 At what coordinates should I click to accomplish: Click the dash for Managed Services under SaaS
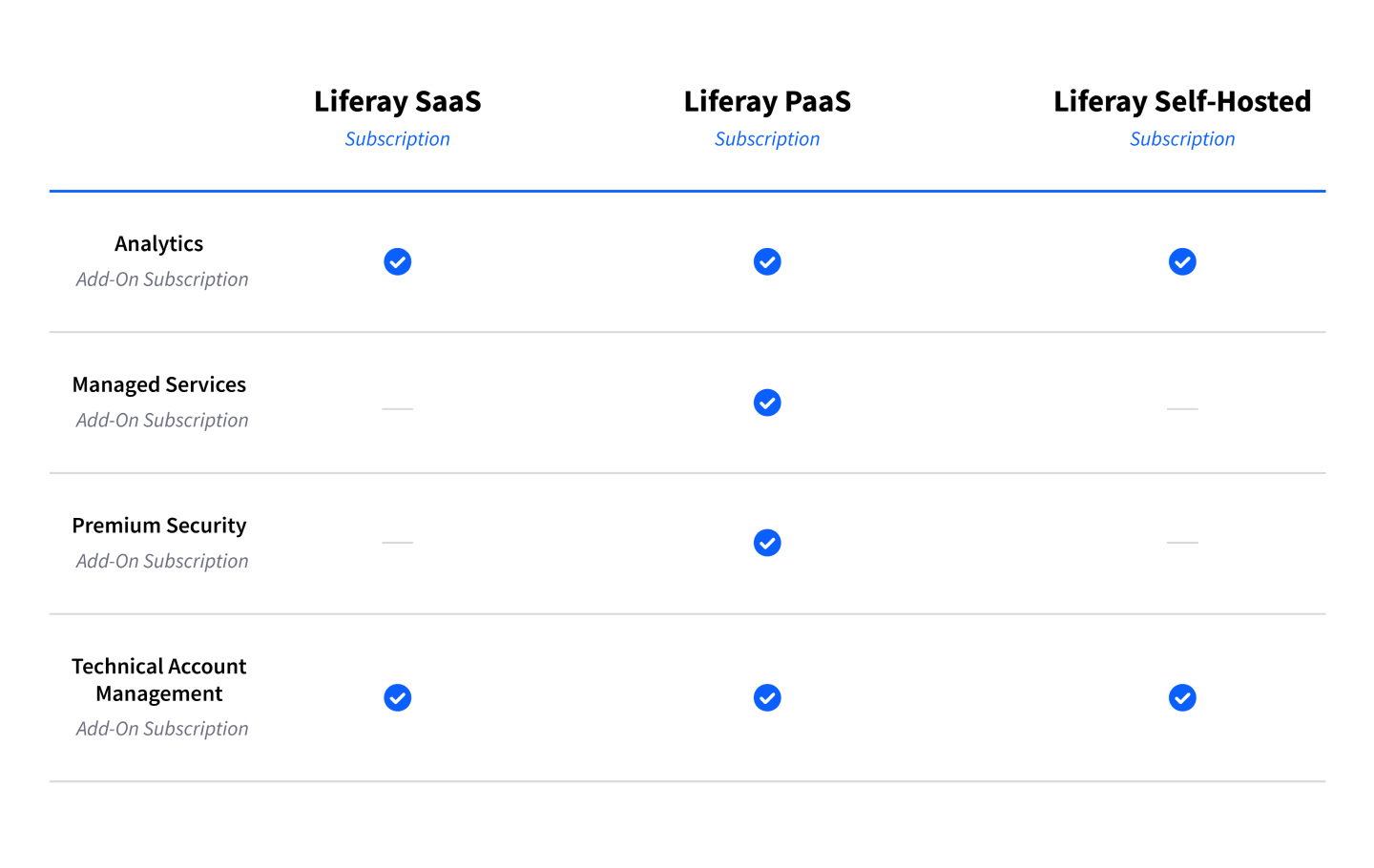[398, 408]
